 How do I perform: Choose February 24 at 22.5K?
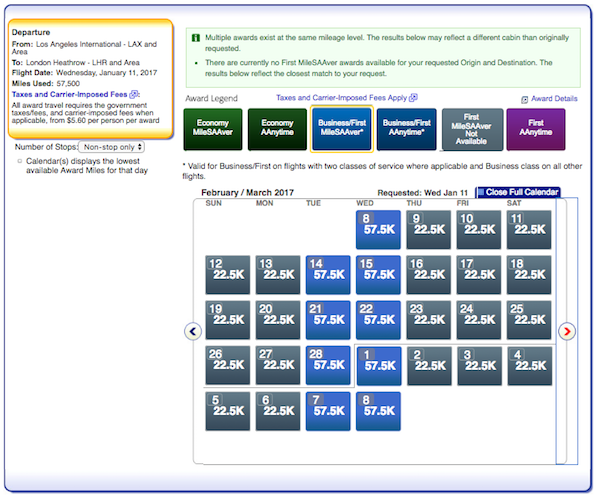tap(479, 320)
